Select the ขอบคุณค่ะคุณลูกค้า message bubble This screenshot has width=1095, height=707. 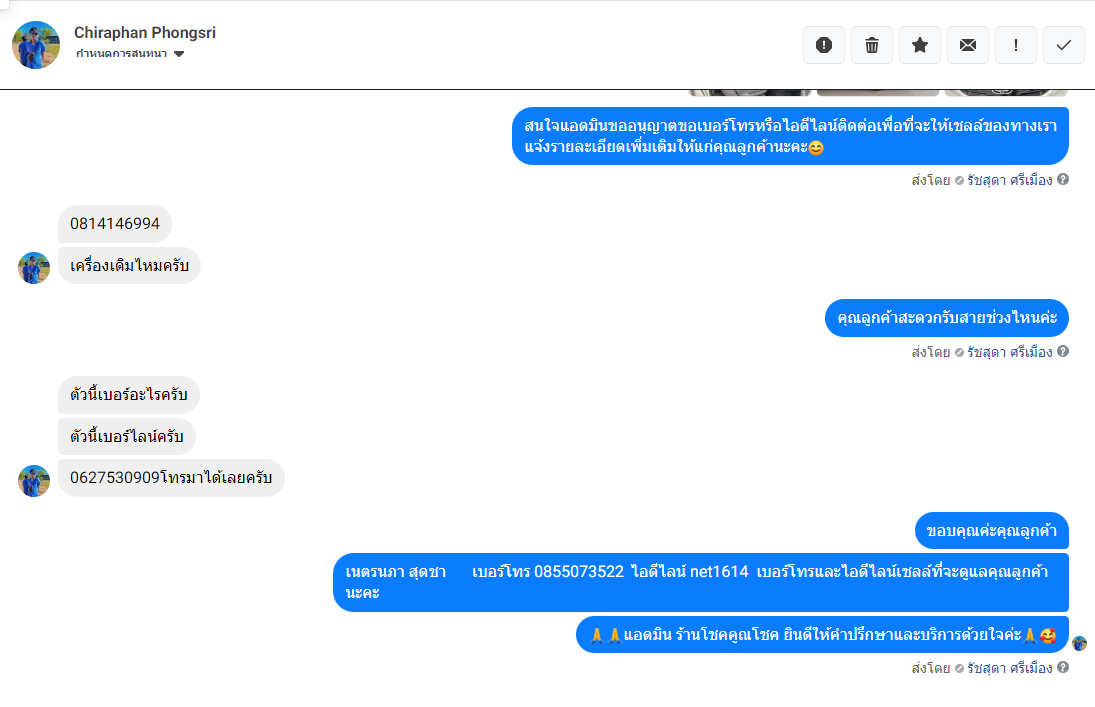click(992, 531)
